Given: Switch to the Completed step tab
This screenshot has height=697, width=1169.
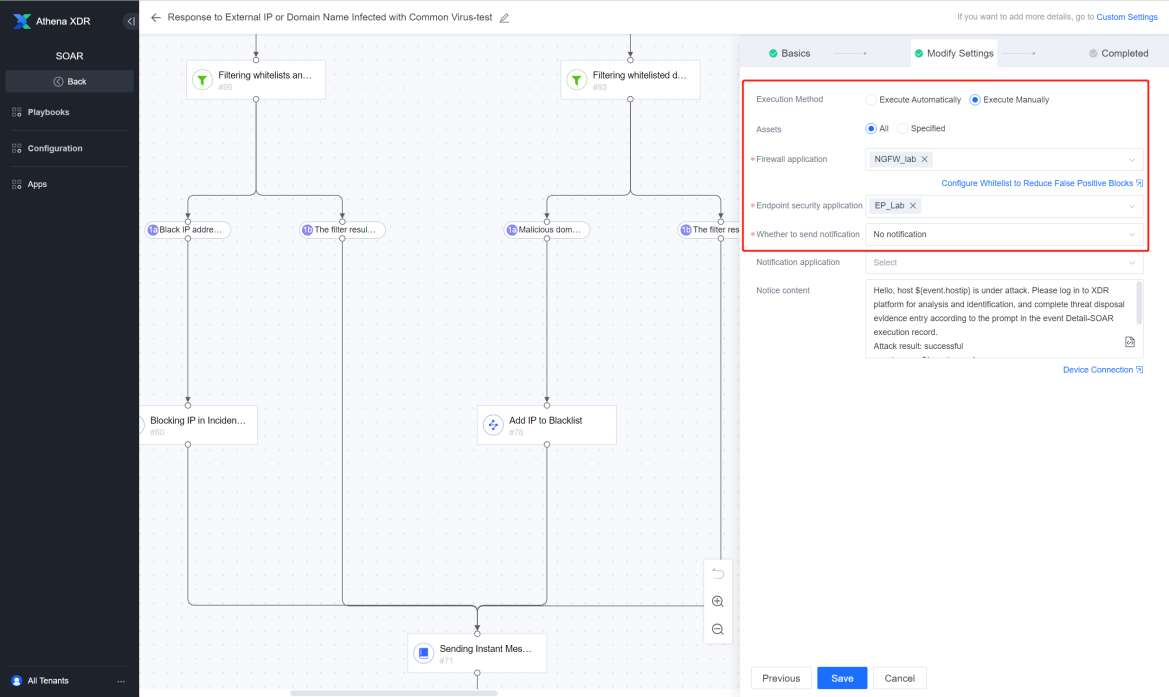Looking at the screenshot, I should [x=1118, y=54].
